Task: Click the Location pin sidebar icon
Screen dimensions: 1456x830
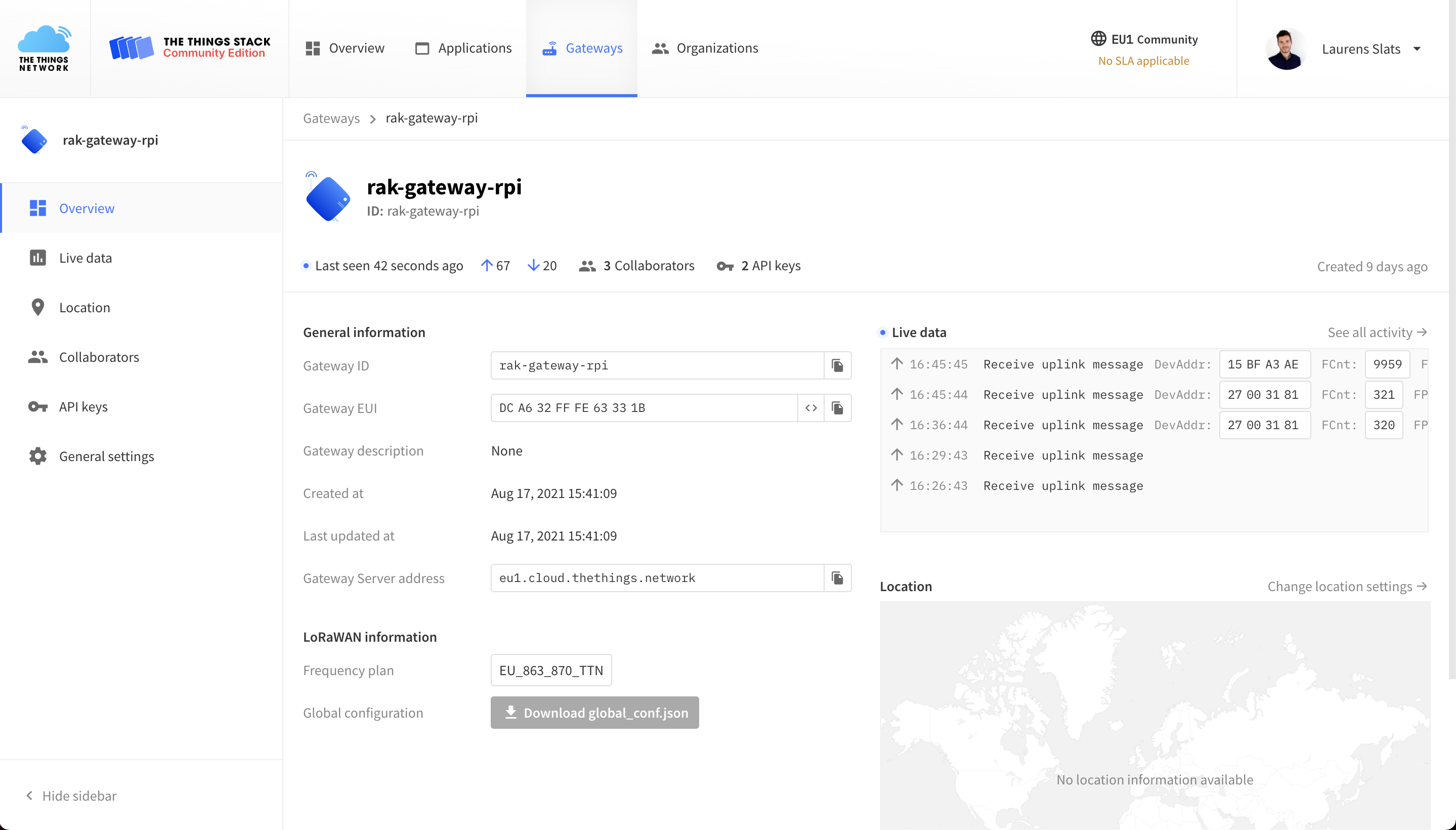Action: [37, 307]
